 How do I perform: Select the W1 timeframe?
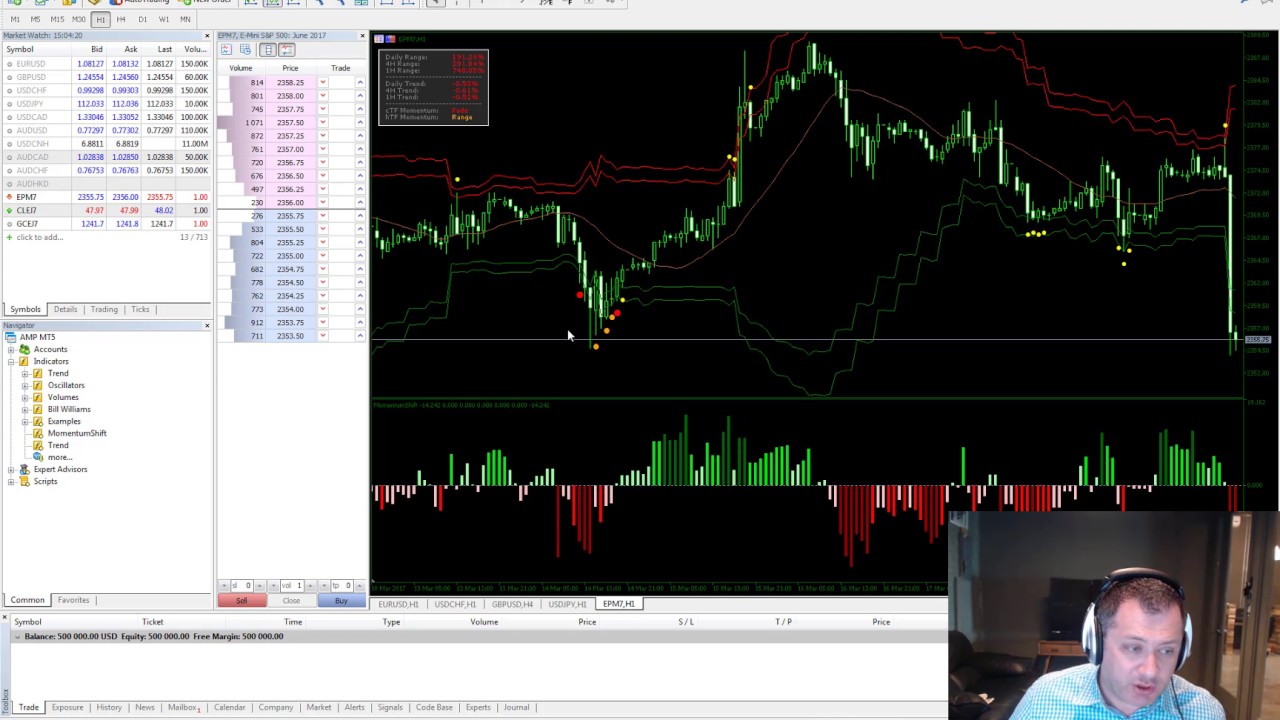(x=164, y=19)
